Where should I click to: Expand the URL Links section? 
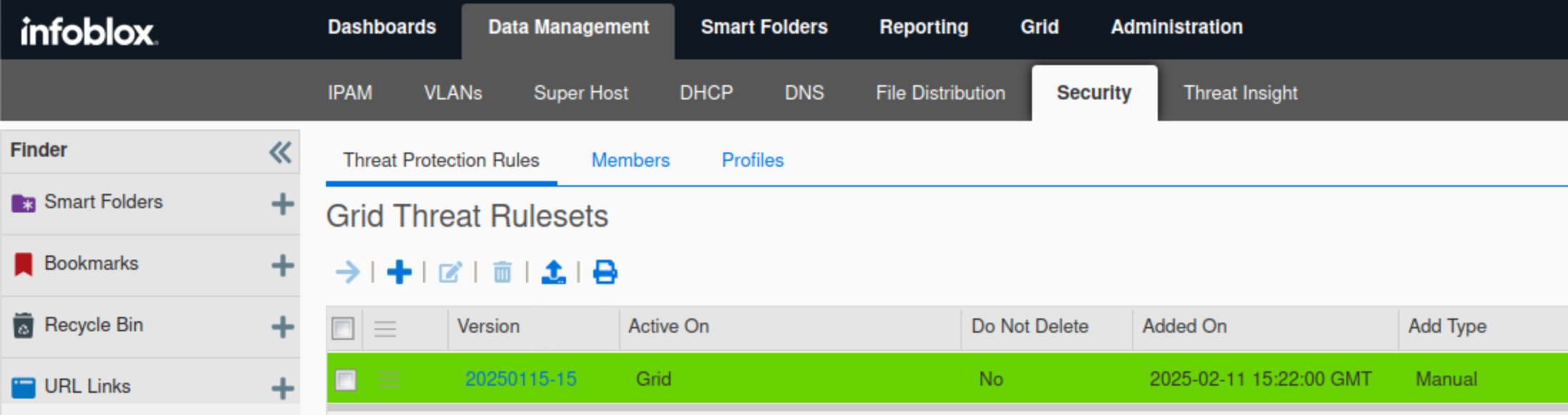coord(283,389)
